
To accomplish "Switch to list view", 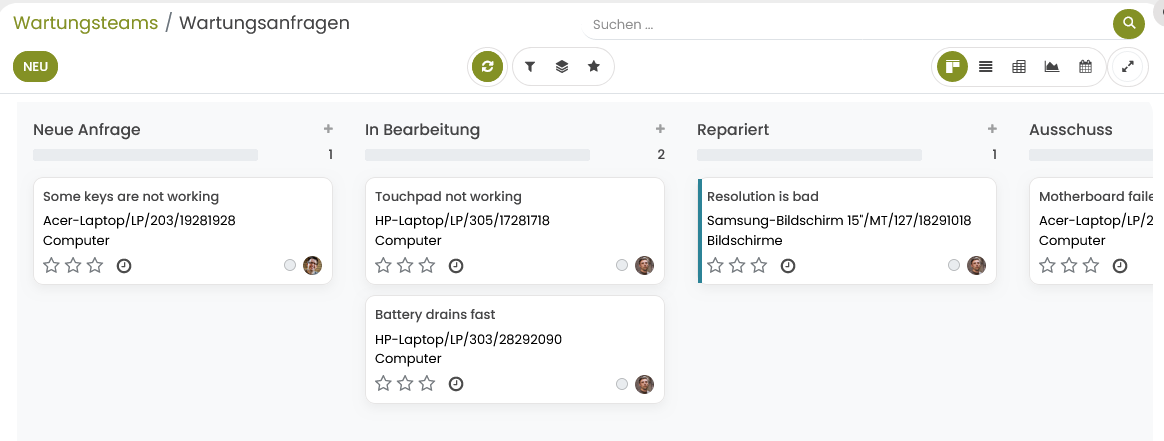I will pyautogui.click(x=986, y=67).
